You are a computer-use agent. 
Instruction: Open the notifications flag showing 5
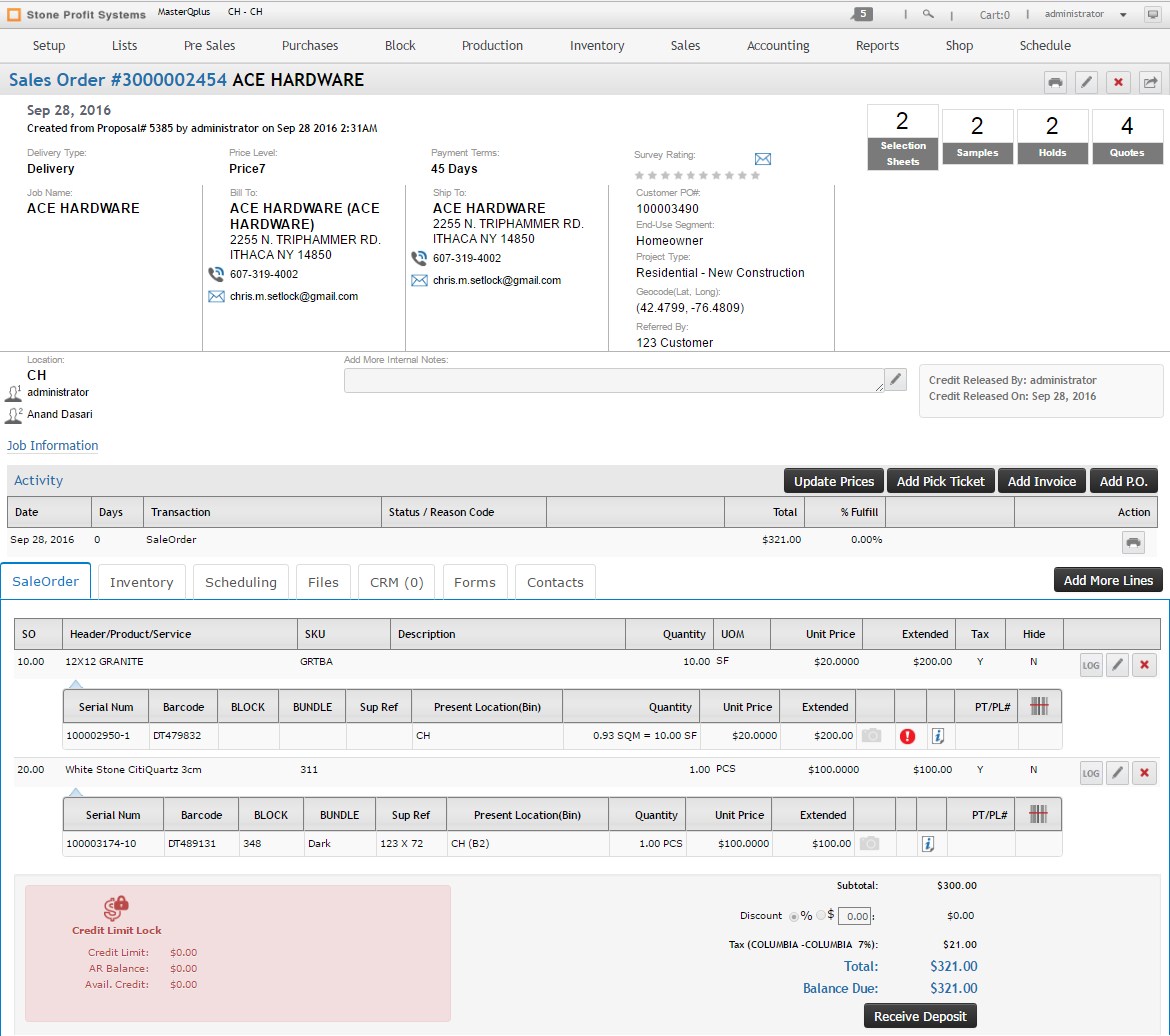pos(861,13)
